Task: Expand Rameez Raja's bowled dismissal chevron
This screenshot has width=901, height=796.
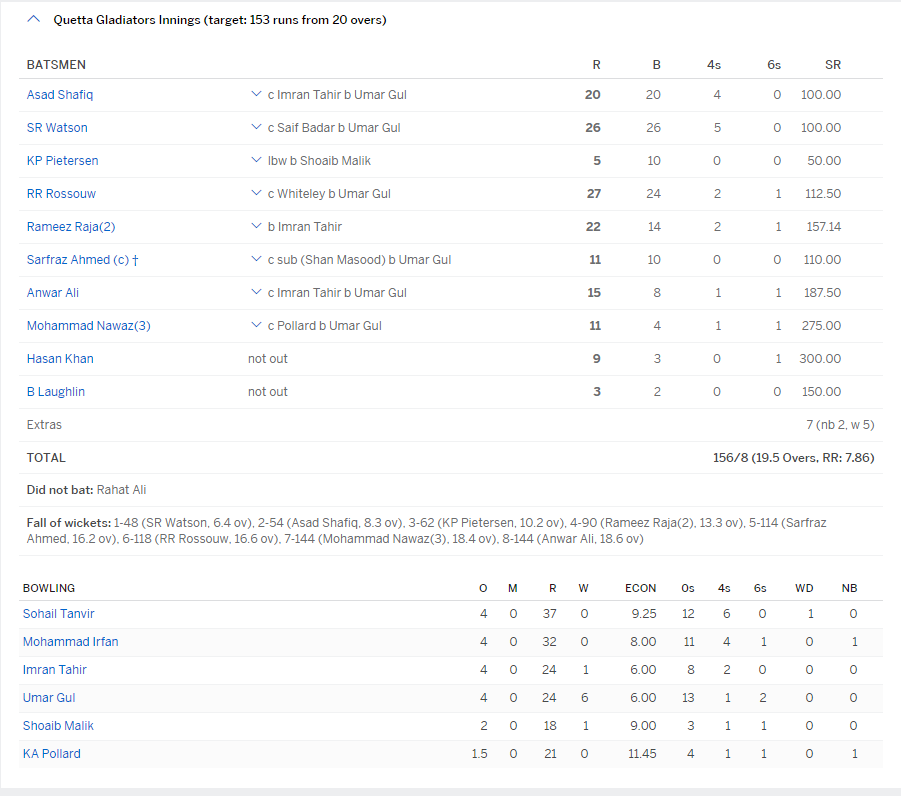Action: pyautogui.click(x=256, y=226)
